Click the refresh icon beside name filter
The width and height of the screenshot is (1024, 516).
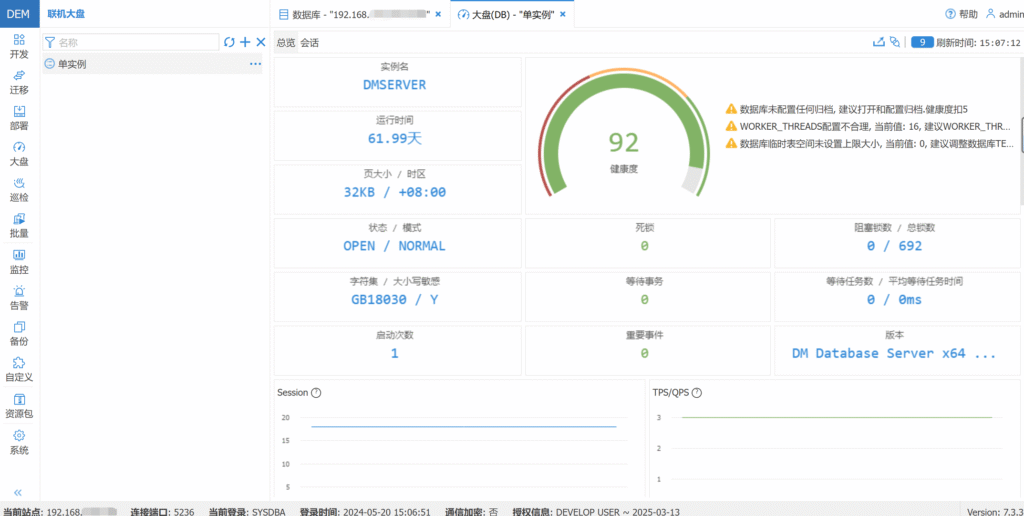[229, 42]
